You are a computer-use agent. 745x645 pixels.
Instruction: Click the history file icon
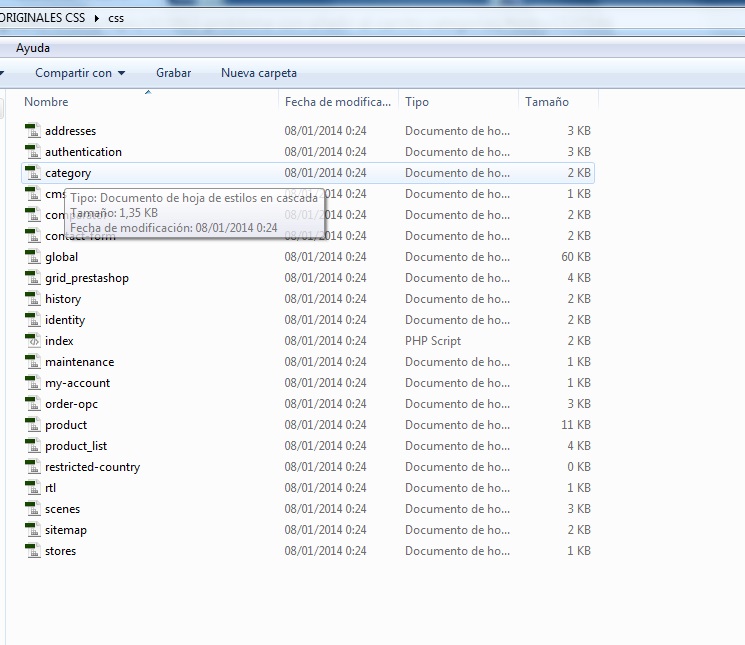pyautogui.click(x=33, y=298)
